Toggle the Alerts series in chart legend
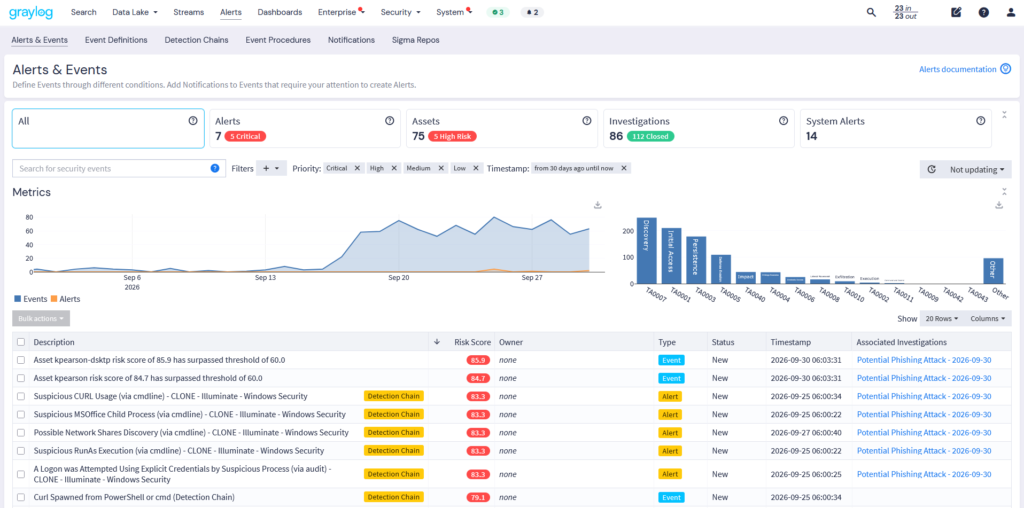Viewport: 1024px width, 508px height. coord(65,299)
